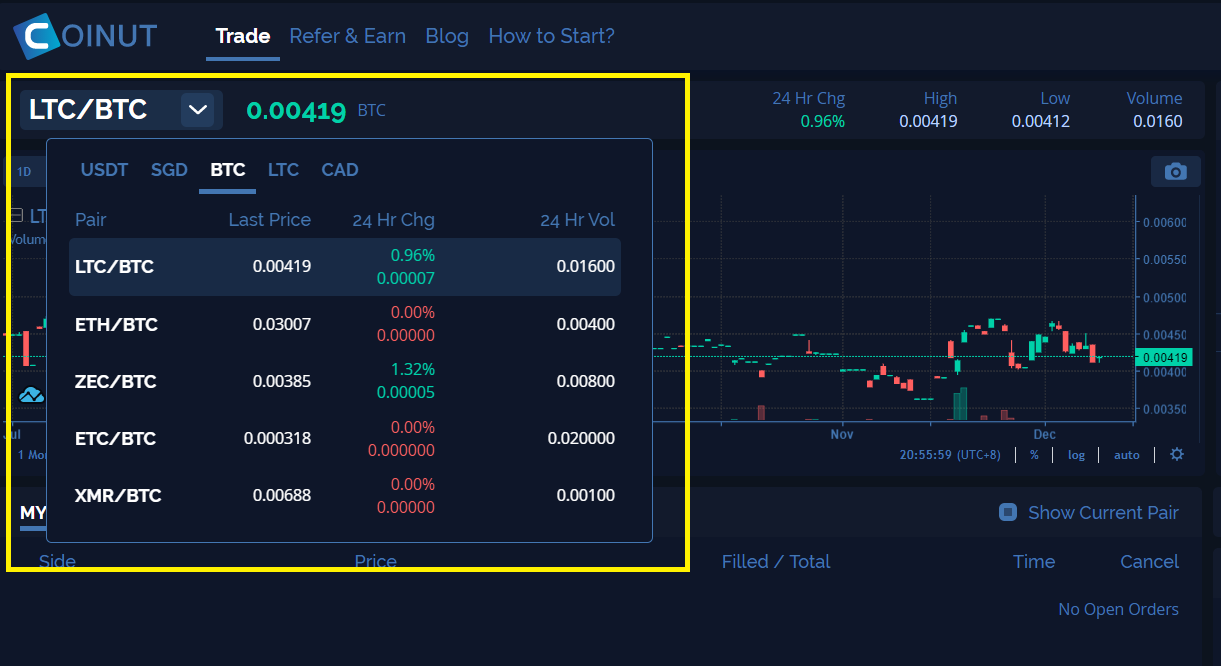This screenshot has height=666, width=1221.
Task: Select the XMR/BTC pair row
Action: click(345, 495)
